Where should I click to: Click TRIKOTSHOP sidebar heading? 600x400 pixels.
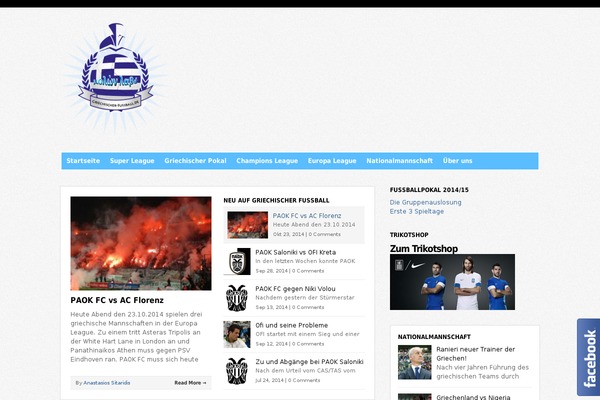click(409, 235)
